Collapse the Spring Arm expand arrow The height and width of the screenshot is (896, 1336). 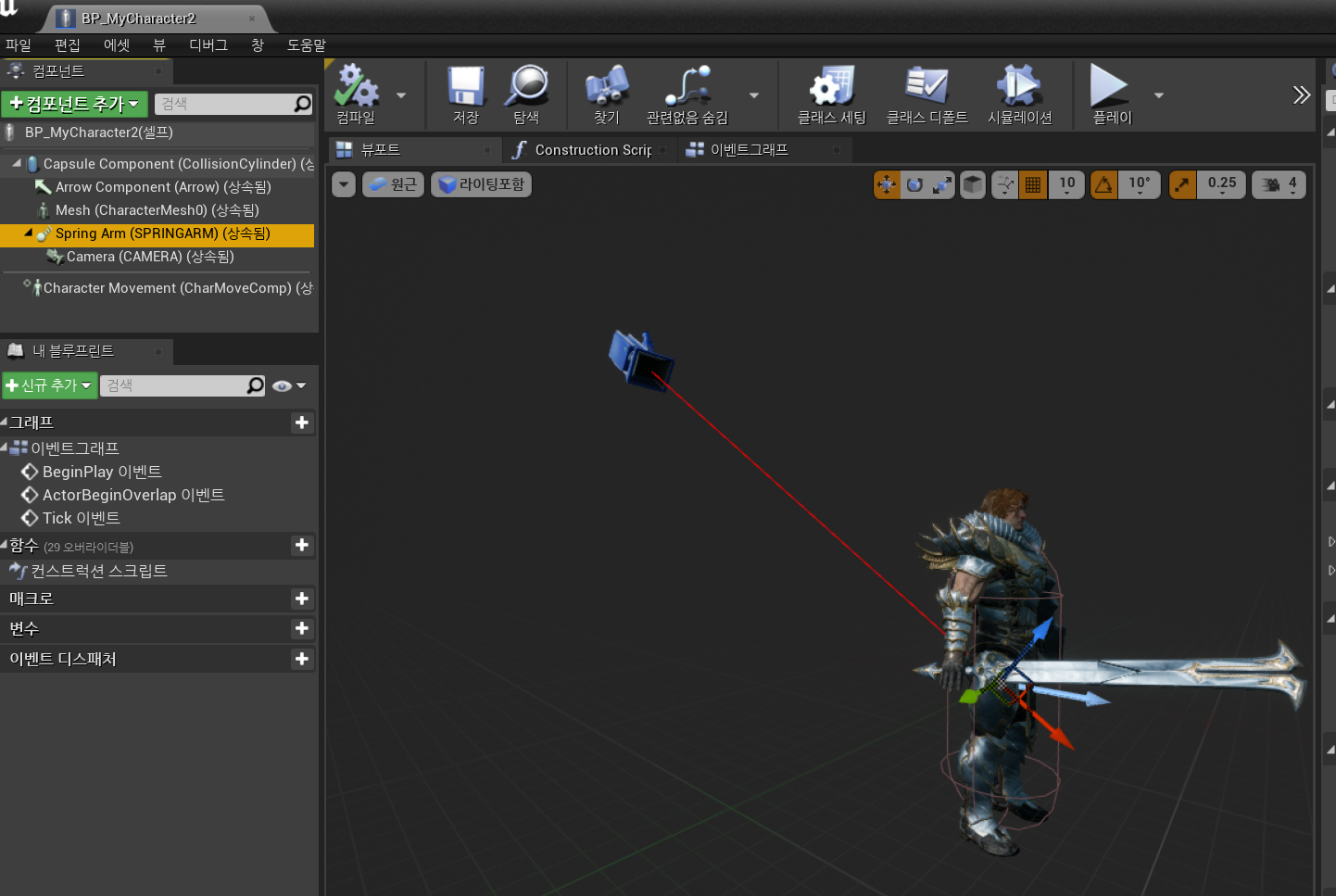point(28,233)
